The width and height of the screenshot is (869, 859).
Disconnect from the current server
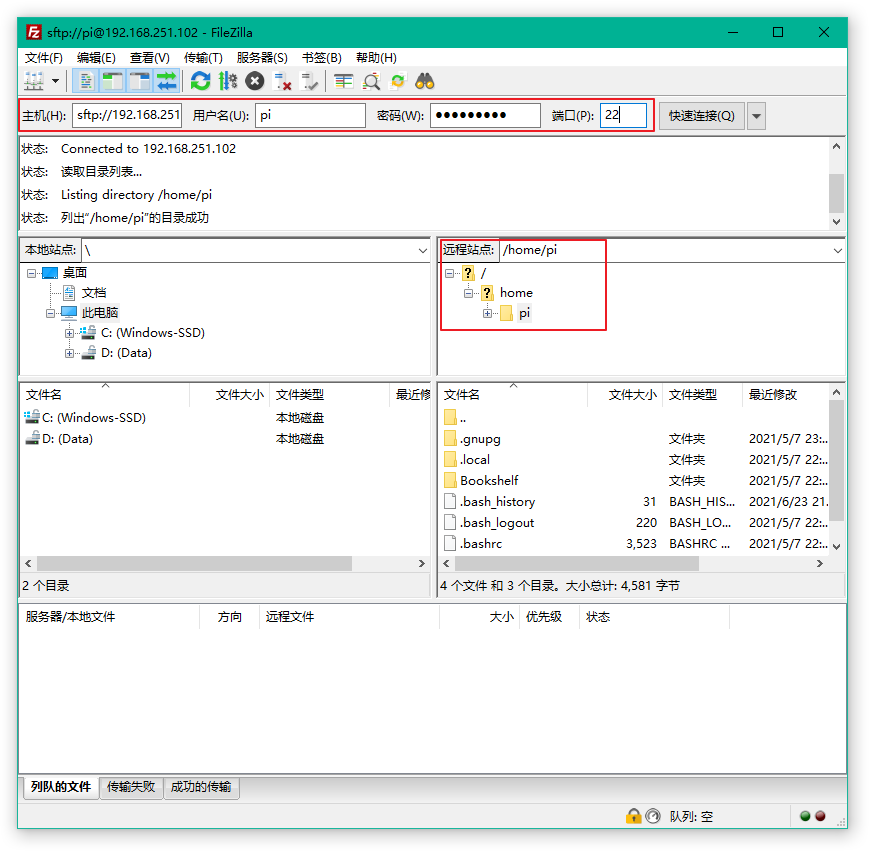(x=283, y=81)
